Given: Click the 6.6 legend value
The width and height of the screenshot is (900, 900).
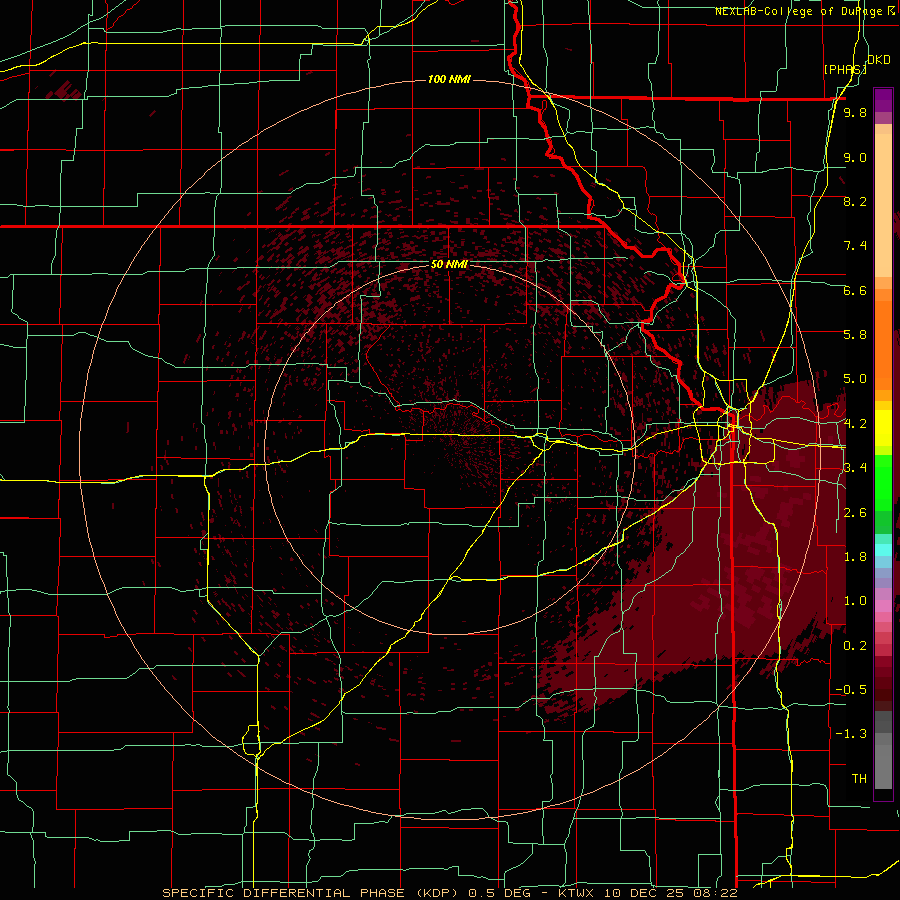Looking at the screenshot, I should (x=855, y=290).
